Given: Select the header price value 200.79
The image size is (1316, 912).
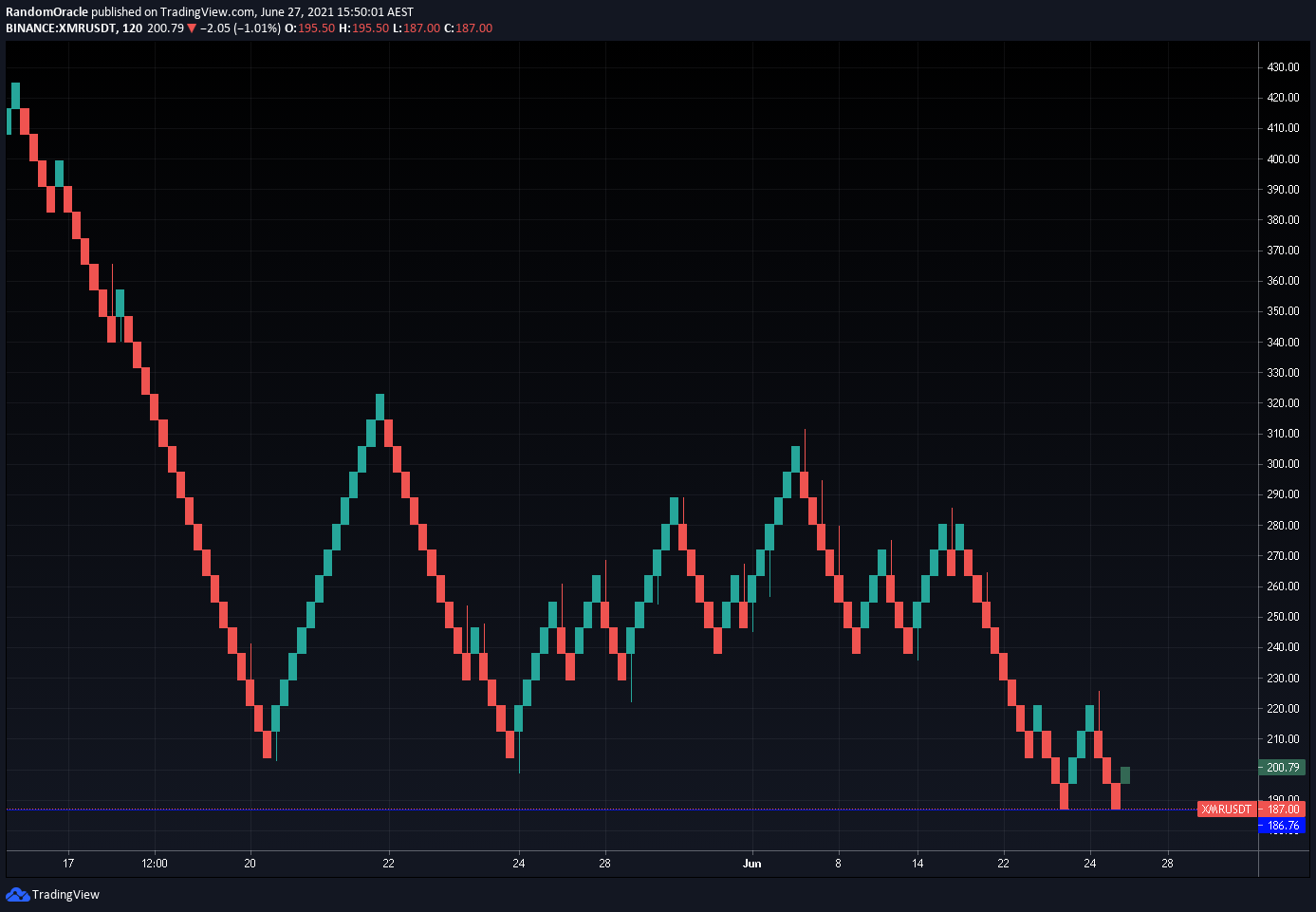Looking at the screenshot, I should click(x=165, y=28).
